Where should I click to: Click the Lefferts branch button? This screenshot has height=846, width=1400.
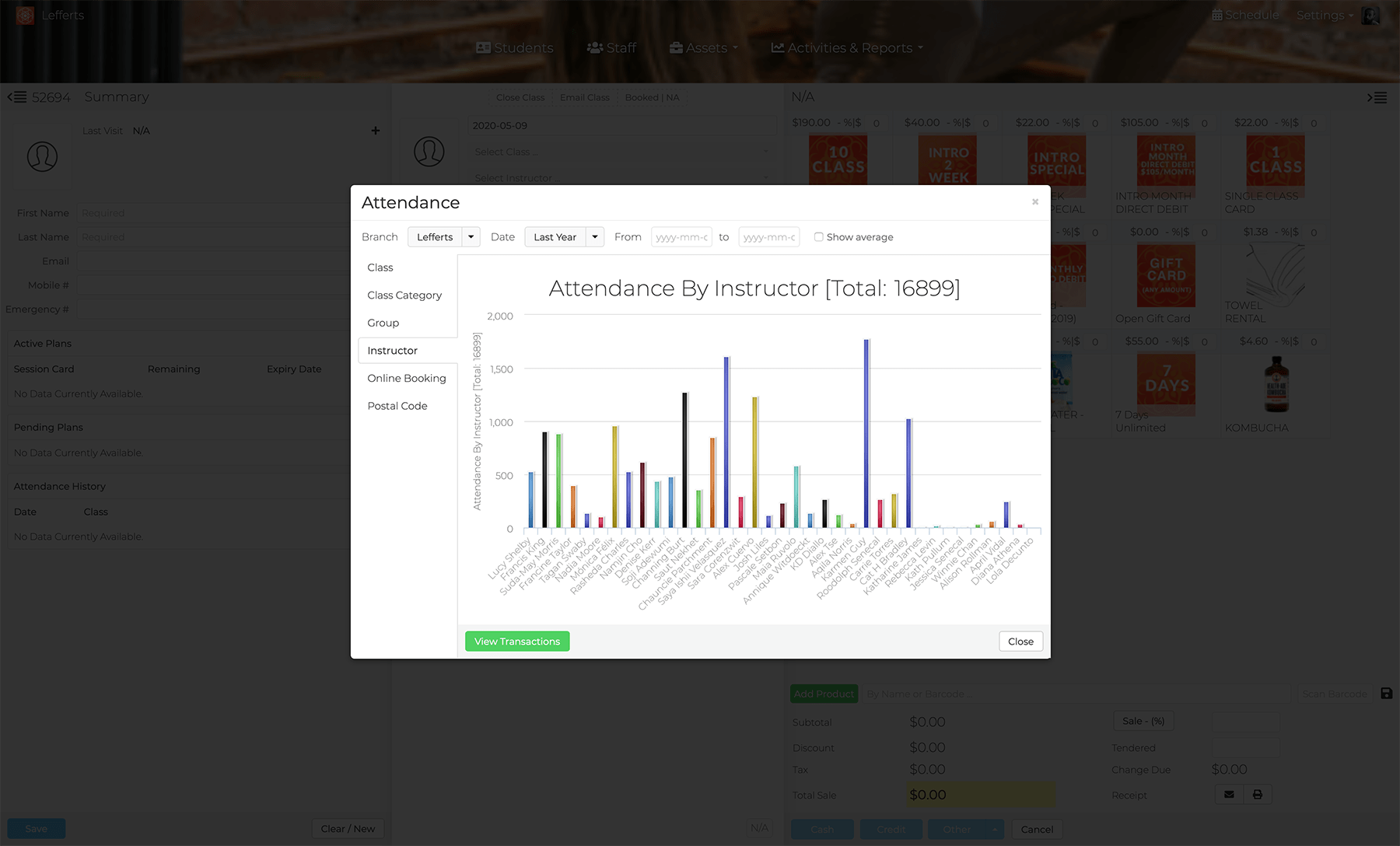(x=435, y=237)
